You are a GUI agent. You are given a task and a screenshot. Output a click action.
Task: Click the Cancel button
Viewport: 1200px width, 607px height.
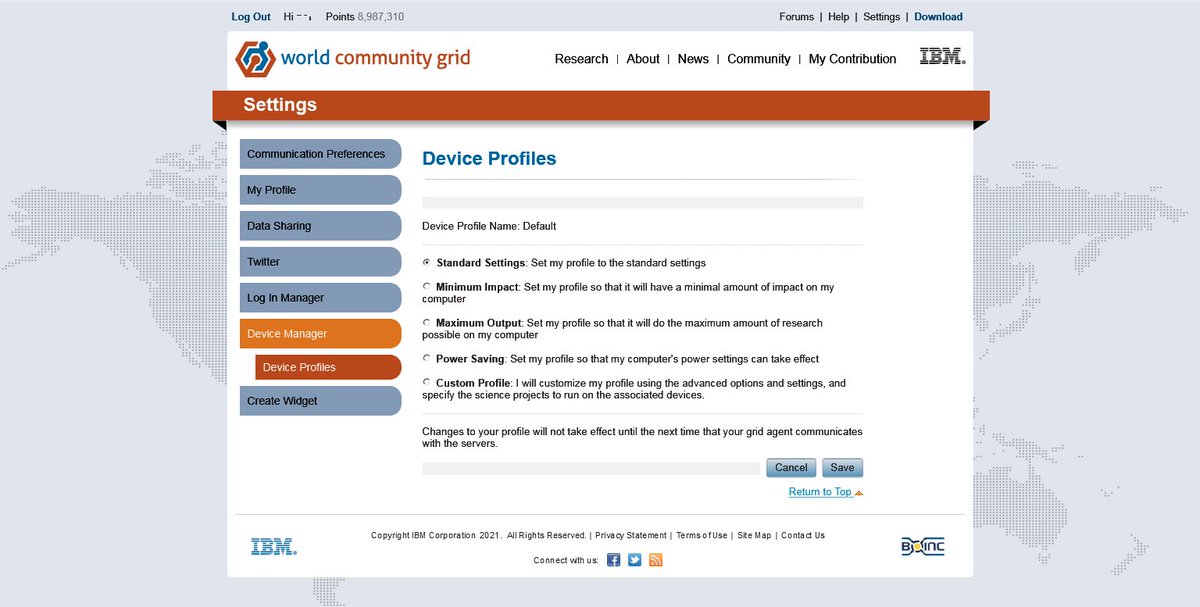[x=791, y=468]
